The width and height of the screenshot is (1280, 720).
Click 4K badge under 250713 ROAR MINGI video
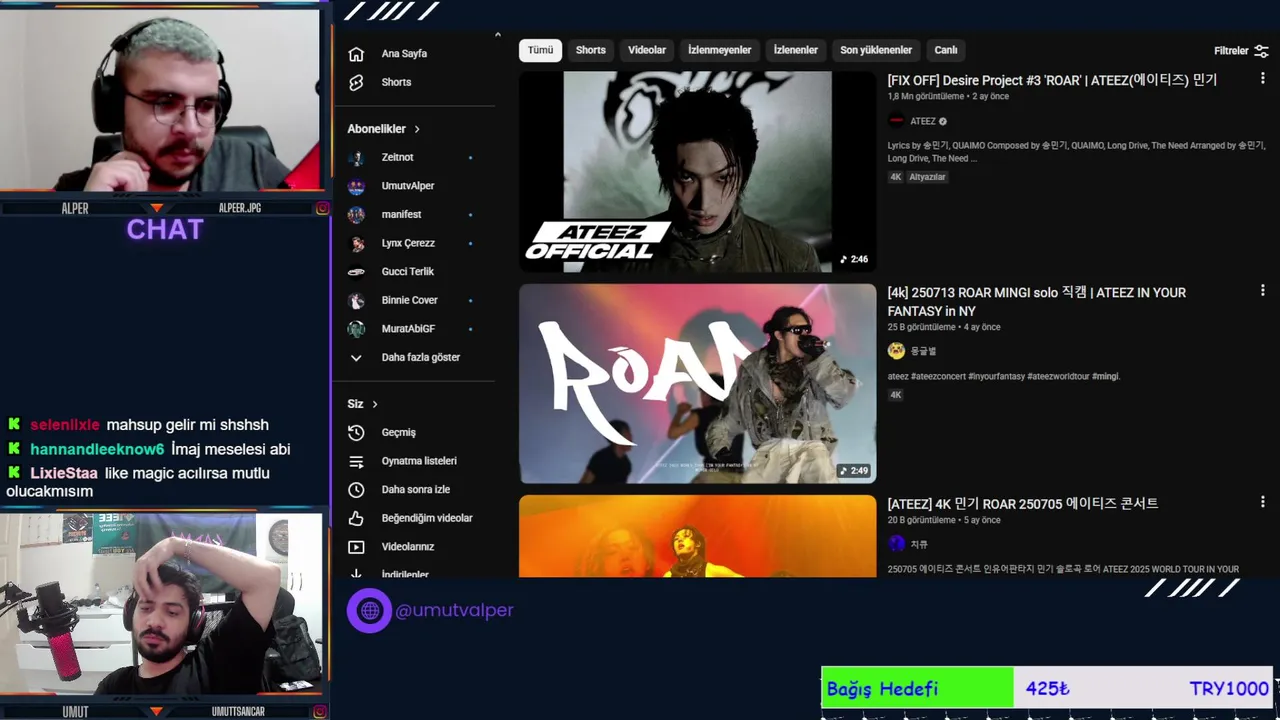pos(895,395)
